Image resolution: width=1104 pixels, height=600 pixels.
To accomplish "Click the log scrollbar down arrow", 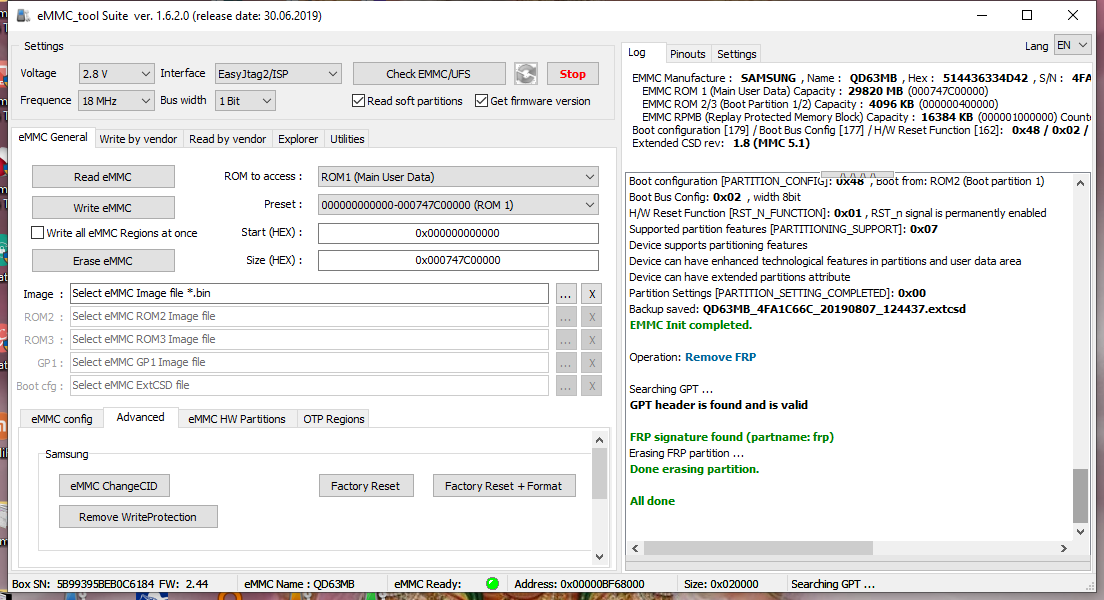I will point(1080,532).
